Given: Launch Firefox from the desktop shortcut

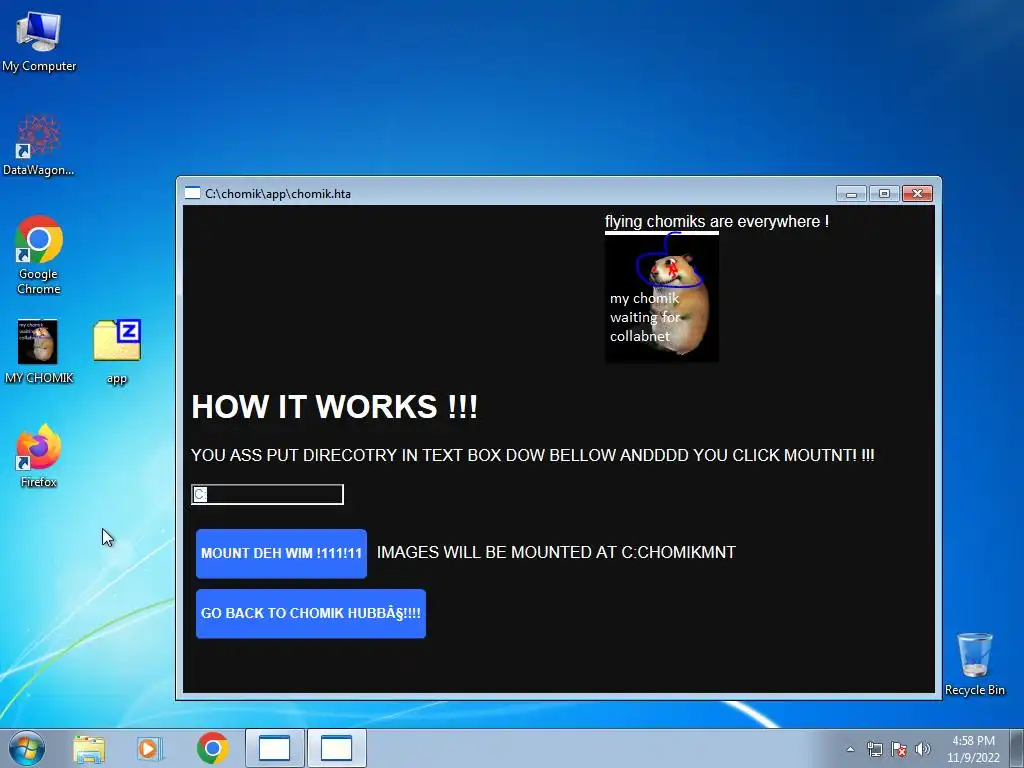Looking at the screenshot, I should 39,456.
